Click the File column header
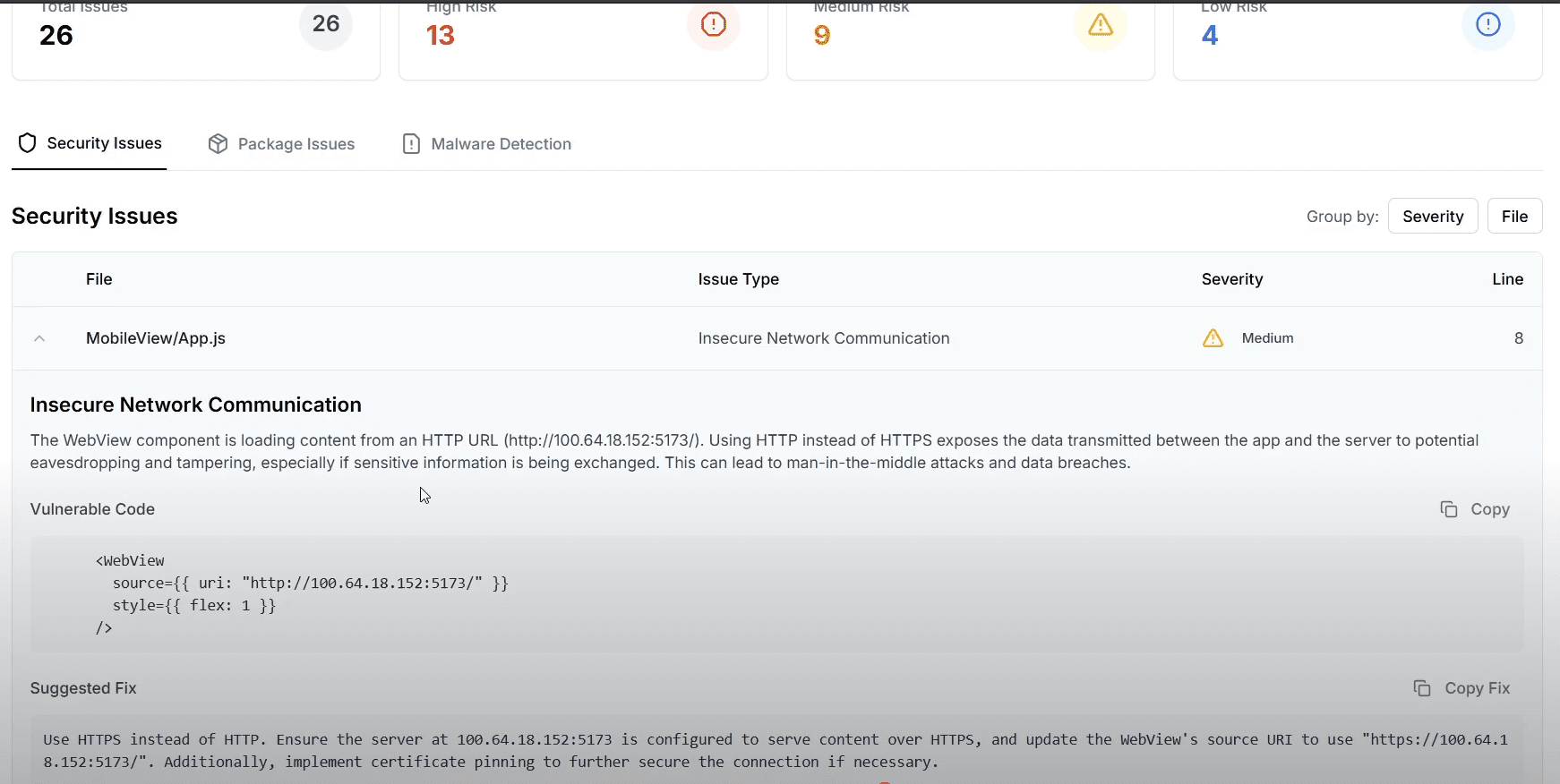Image resolution: width=1560 pixels, height=784 pixels. coord(99,279)
